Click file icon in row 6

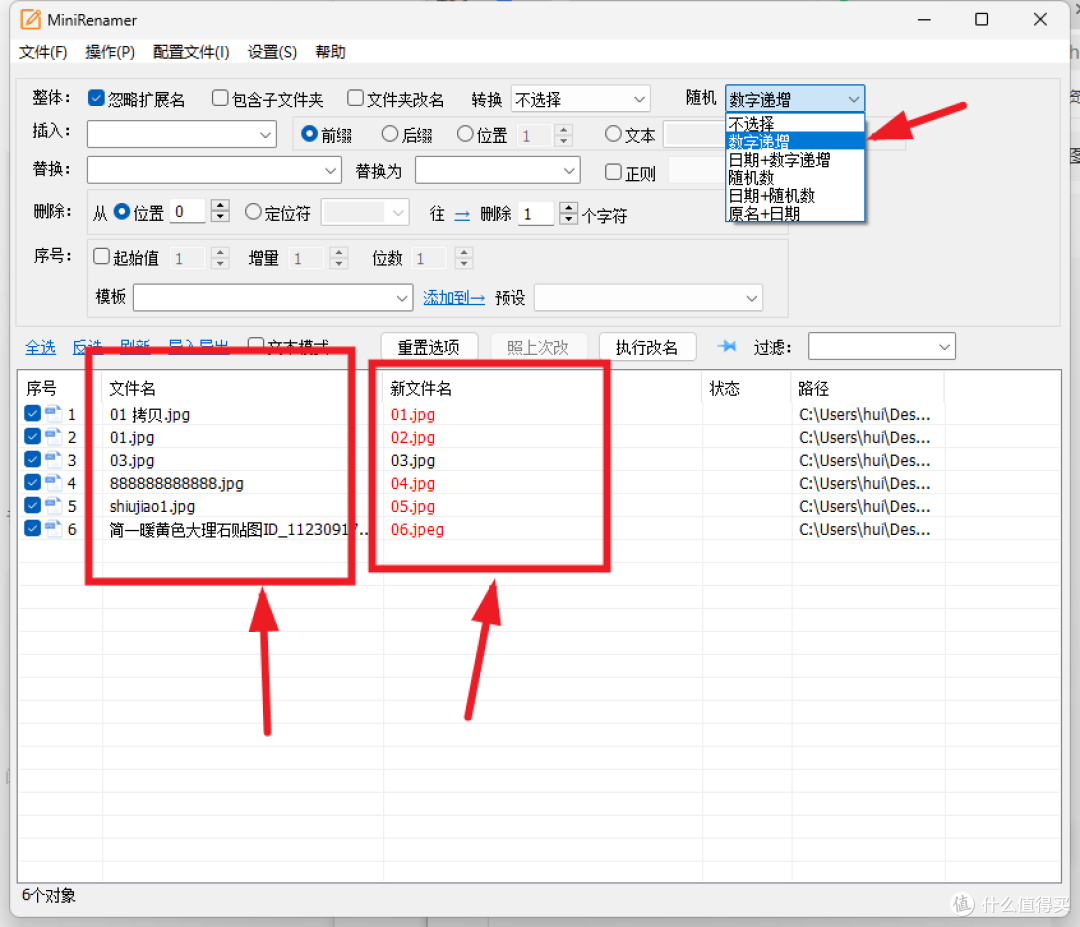click(53, 528)
